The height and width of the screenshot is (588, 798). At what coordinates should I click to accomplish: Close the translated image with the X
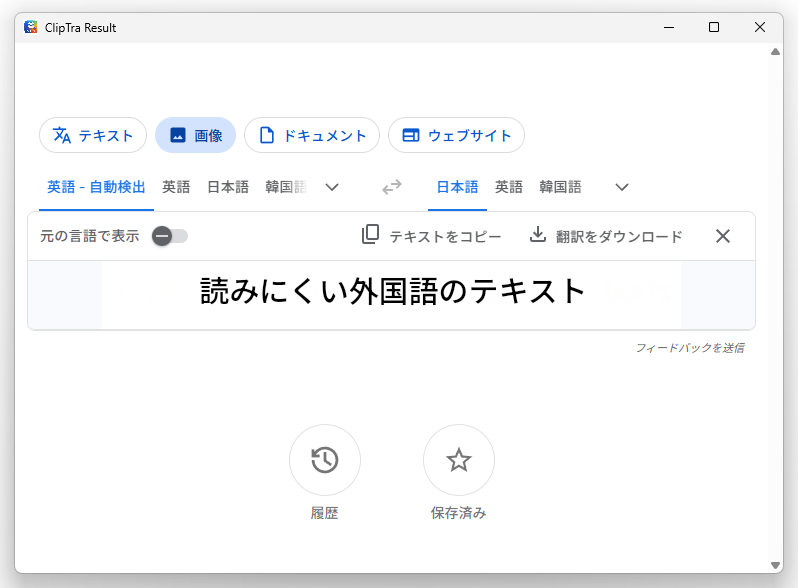723,236
